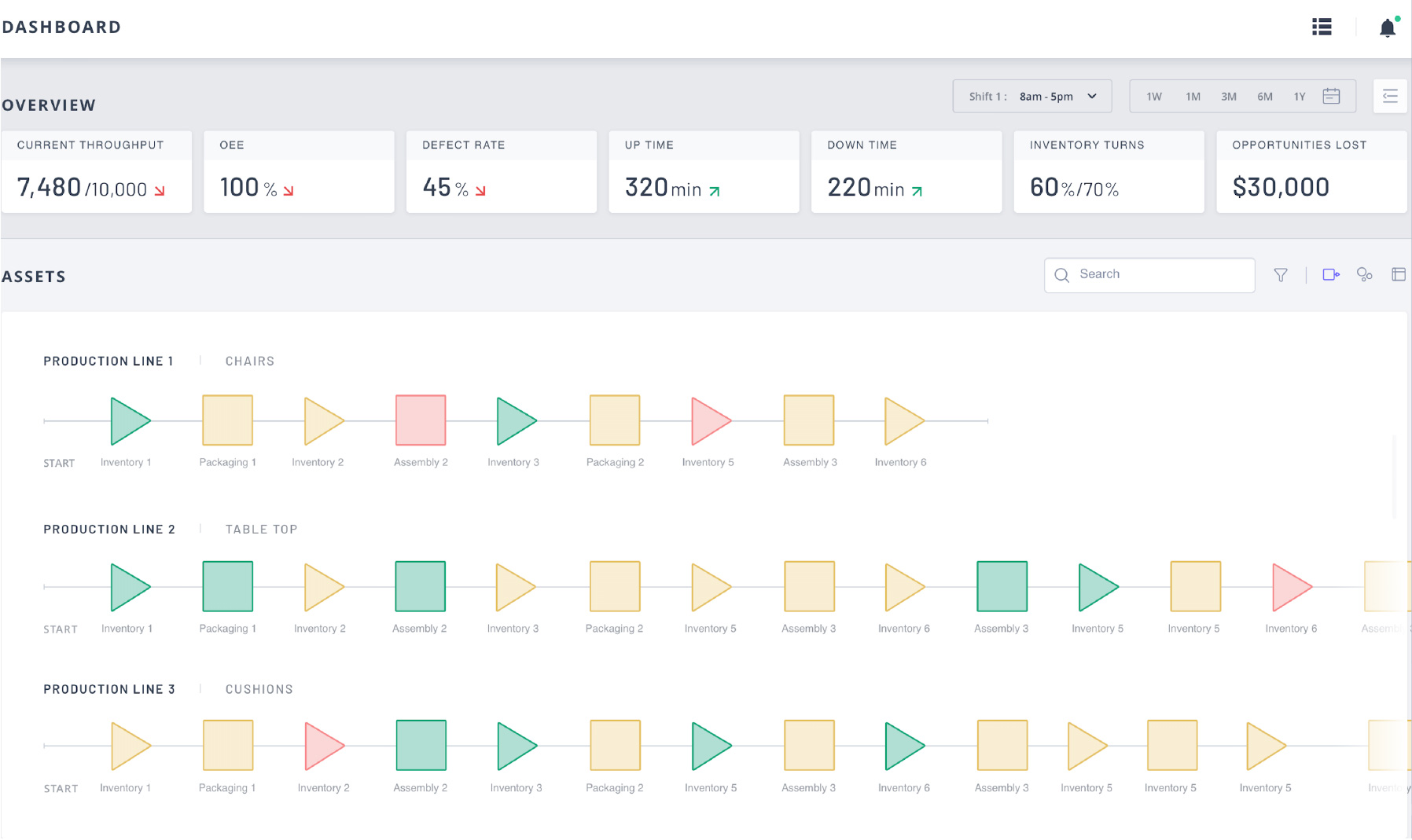The image size is (1412, 840).
Task: Switch to the bubble graph view
Action: [1366, 274]
